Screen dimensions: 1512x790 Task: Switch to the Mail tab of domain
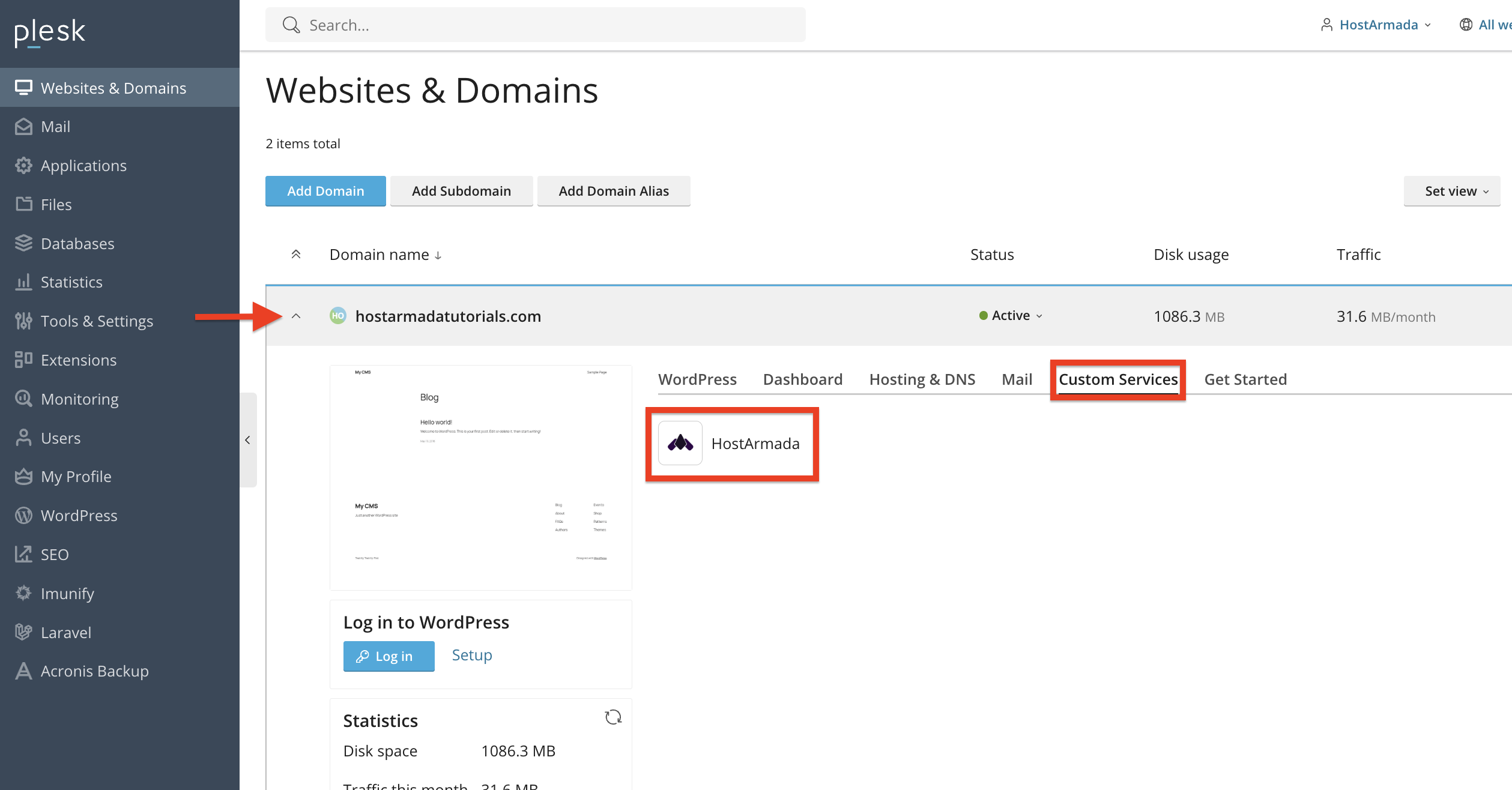click(1017, 379)
